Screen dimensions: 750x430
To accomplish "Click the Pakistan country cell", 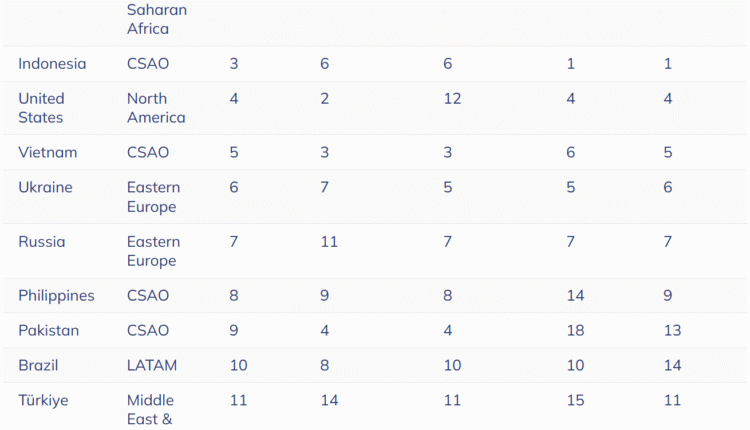I will pyautogui.click(x=48, y=331).
